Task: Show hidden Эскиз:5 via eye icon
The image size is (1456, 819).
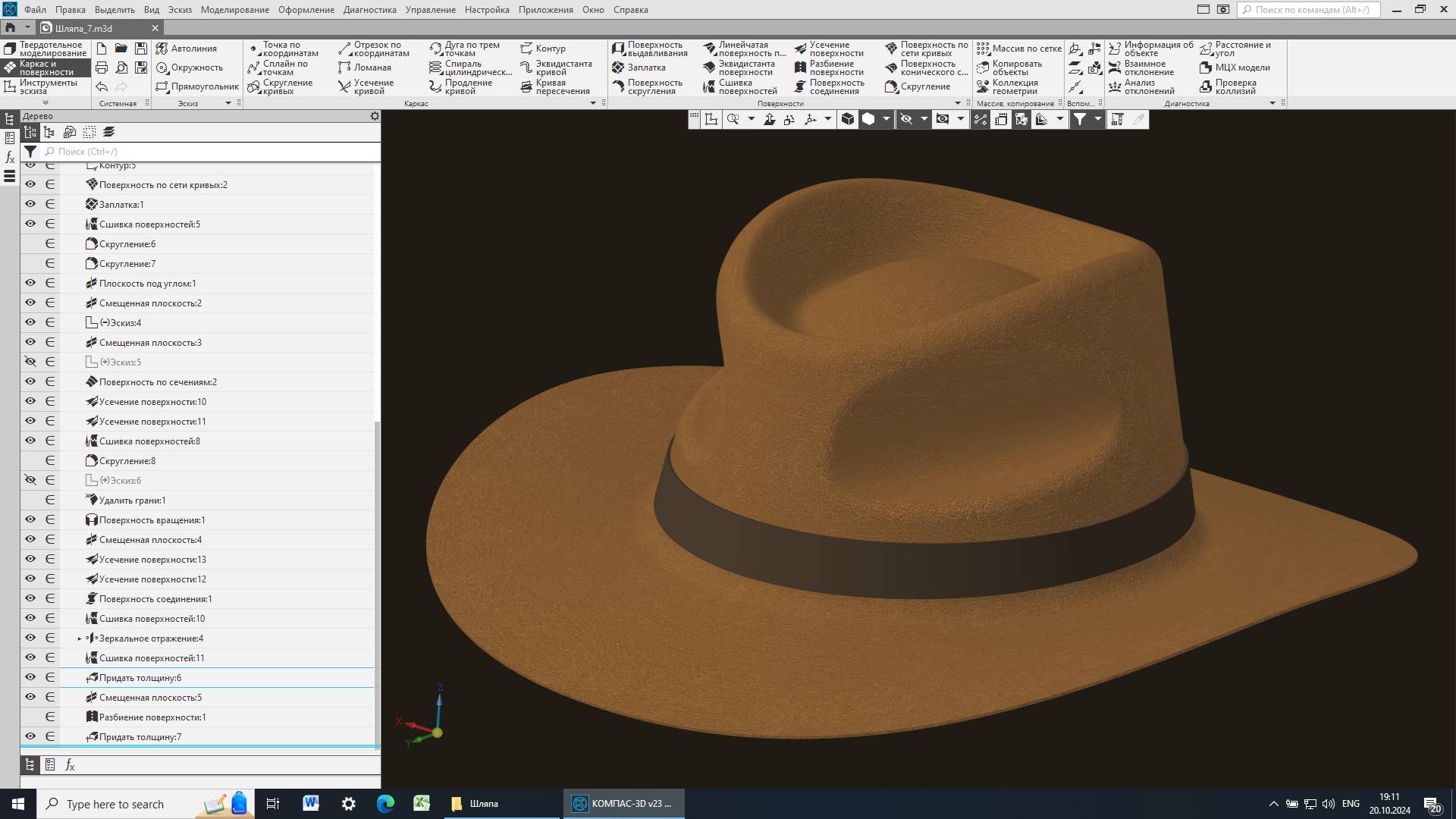Action: point(30,362)
